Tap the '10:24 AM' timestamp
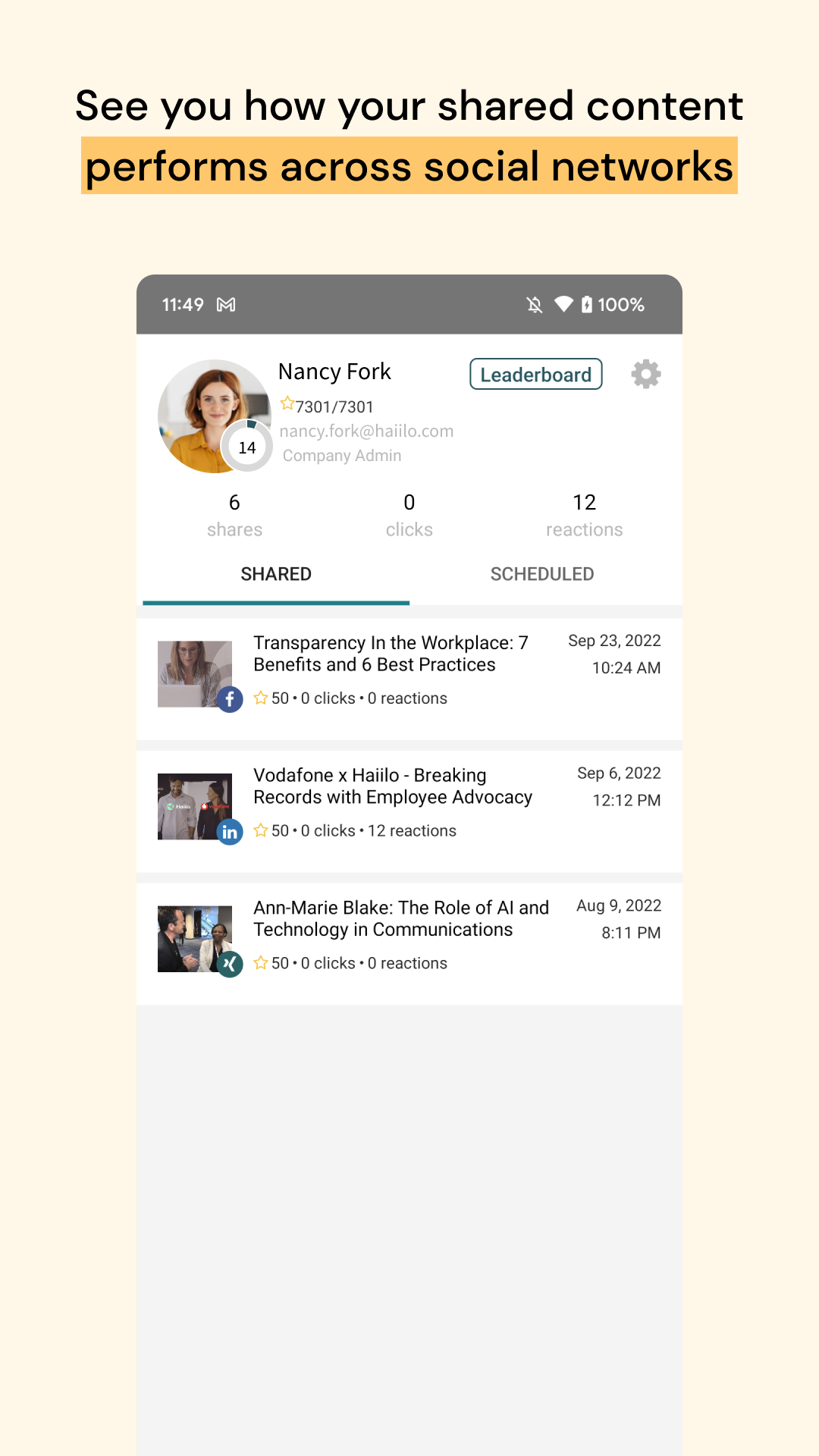Viewport: 819px width, 1456px height. [626, 668]
